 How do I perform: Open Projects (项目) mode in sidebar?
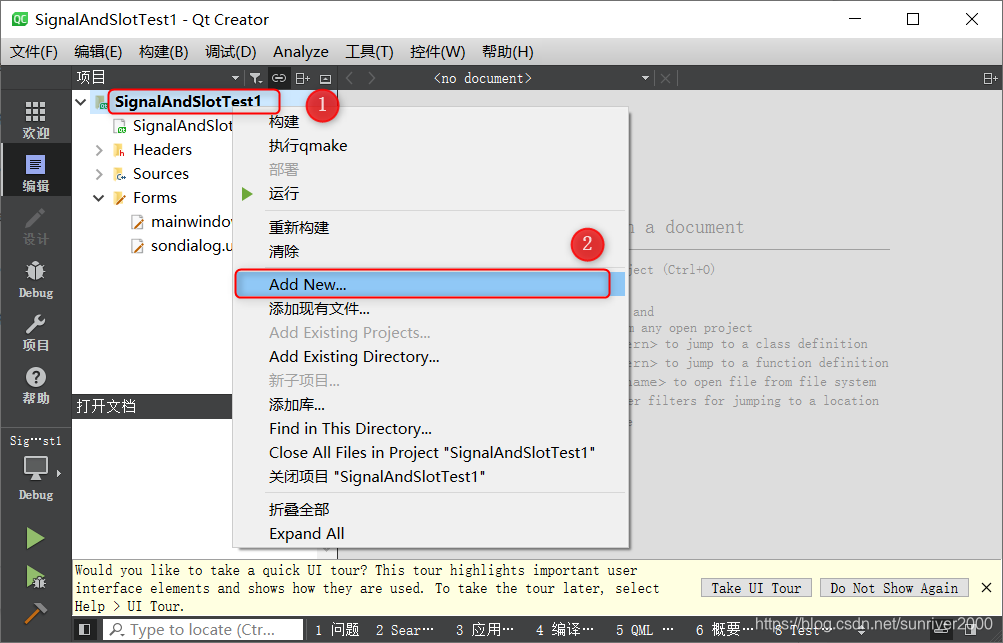click(35, 332)
